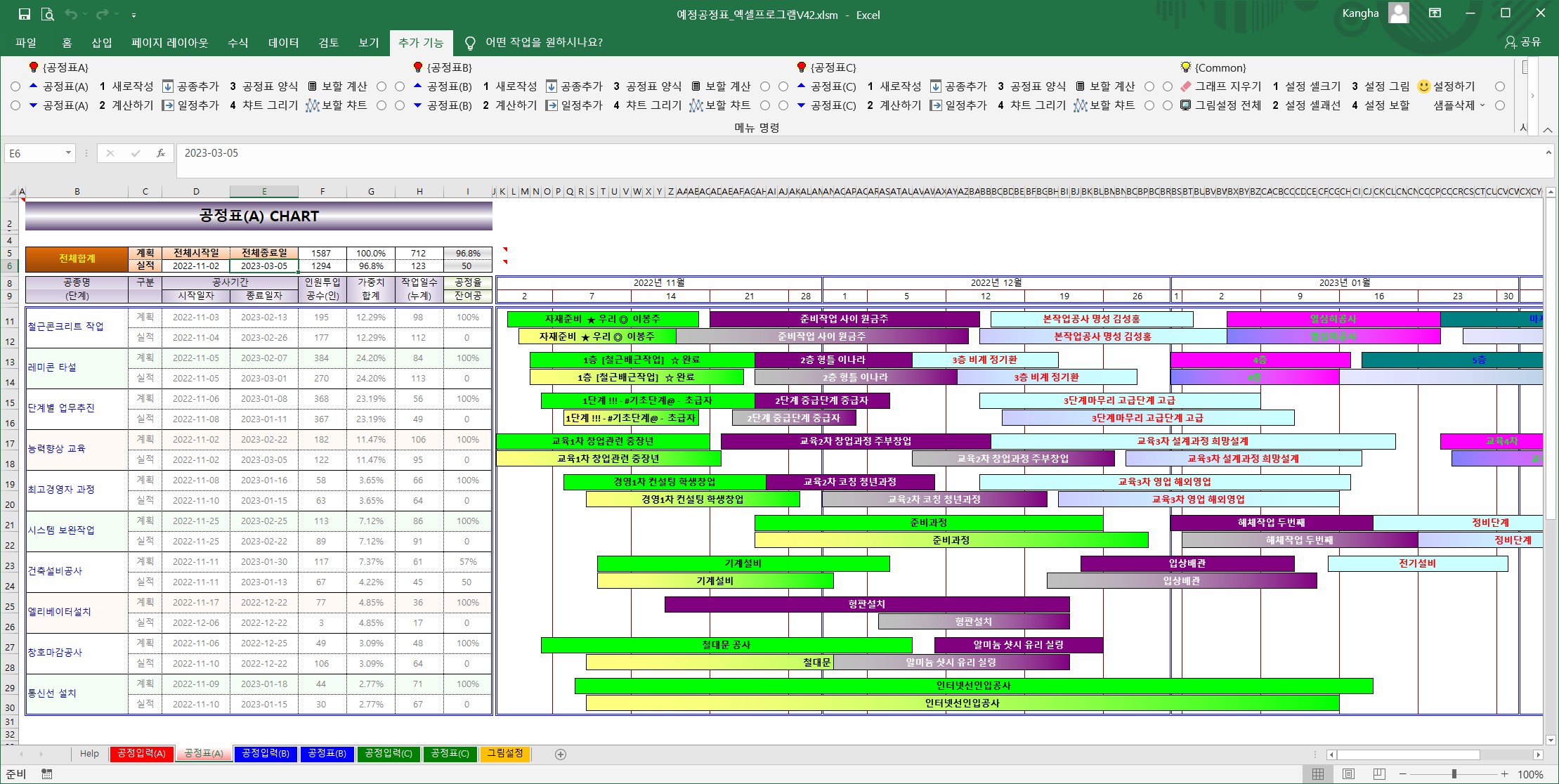Click the 그림설정 전체 monitor icon
The height and width of the screenshot is (784, 1559).
point(1186,105)
